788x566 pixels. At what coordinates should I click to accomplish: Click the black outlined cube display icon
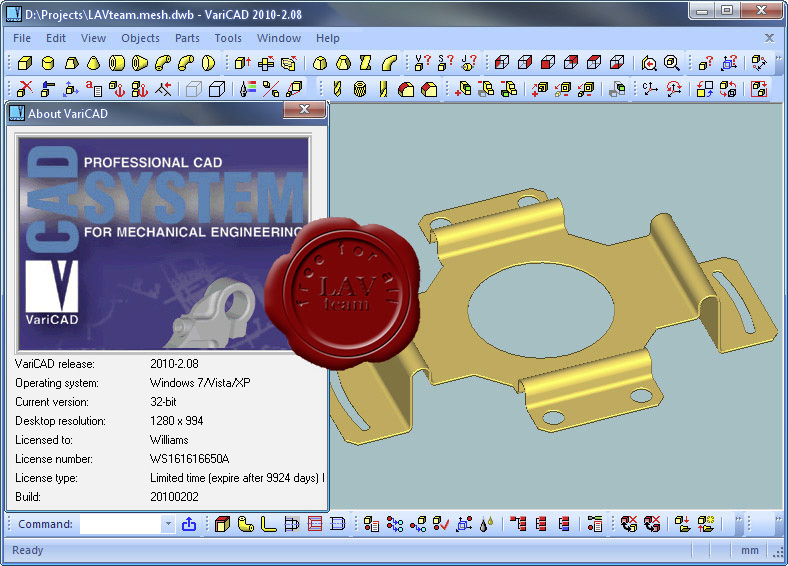click(217, 89)
